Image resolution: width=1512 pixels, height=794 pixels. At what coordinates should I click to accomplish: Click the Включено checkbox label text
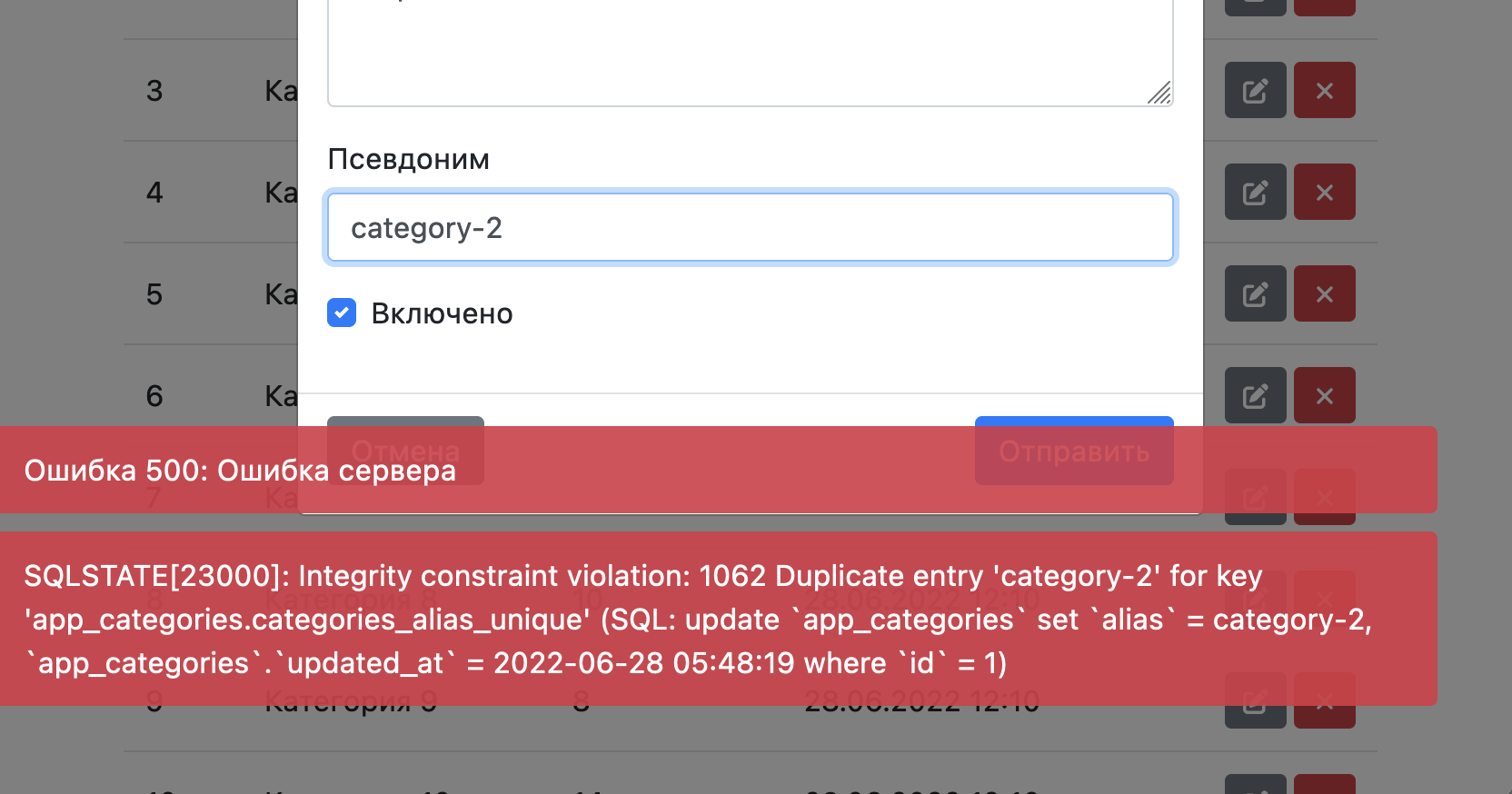tap(442, 313)
